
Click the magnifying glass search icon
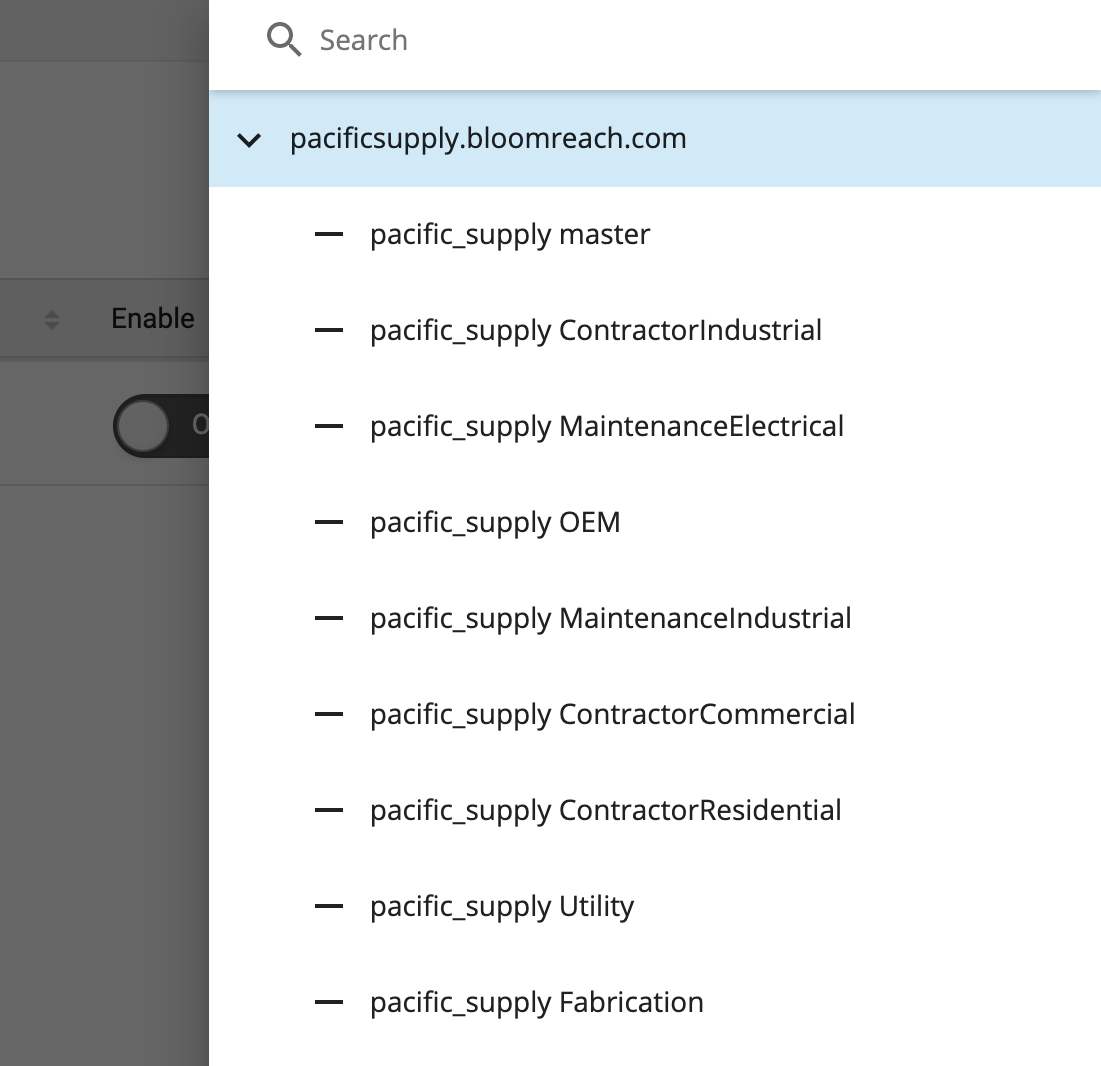pos(284,39)
